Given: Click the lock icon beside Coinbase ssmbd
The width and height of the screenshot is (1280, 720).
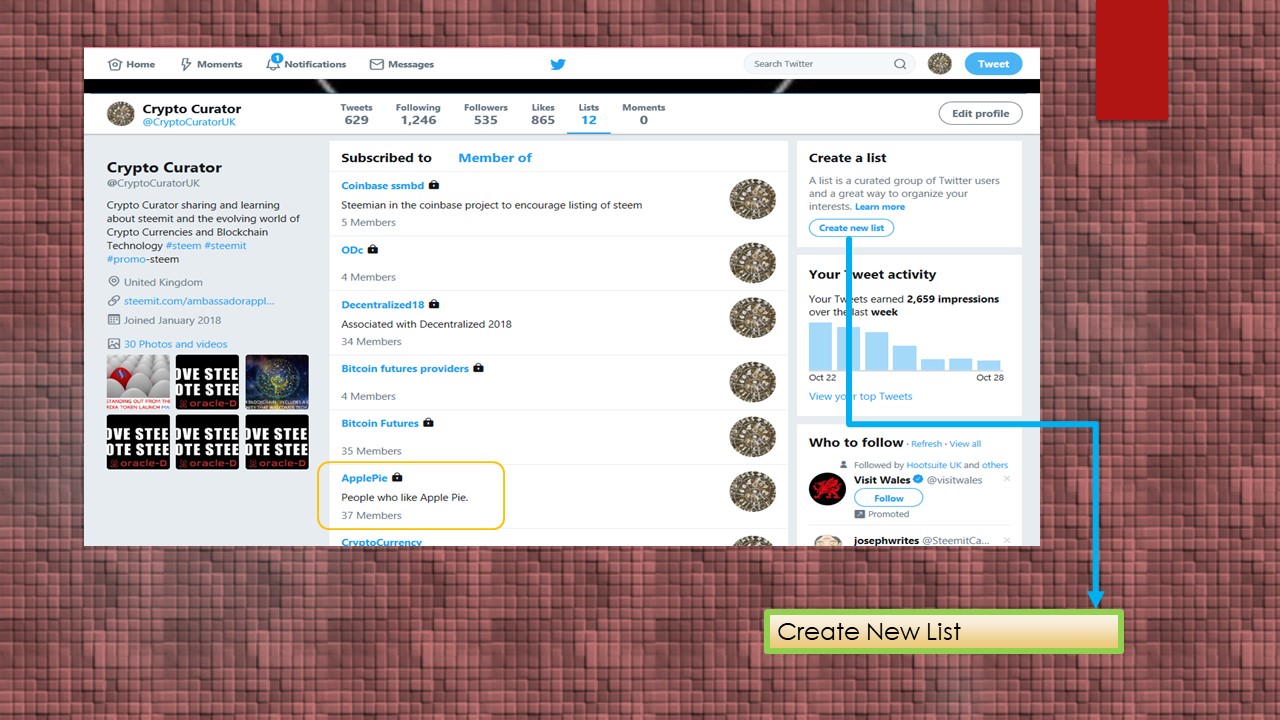Looking at the screenshot, I should click(434, 185).
